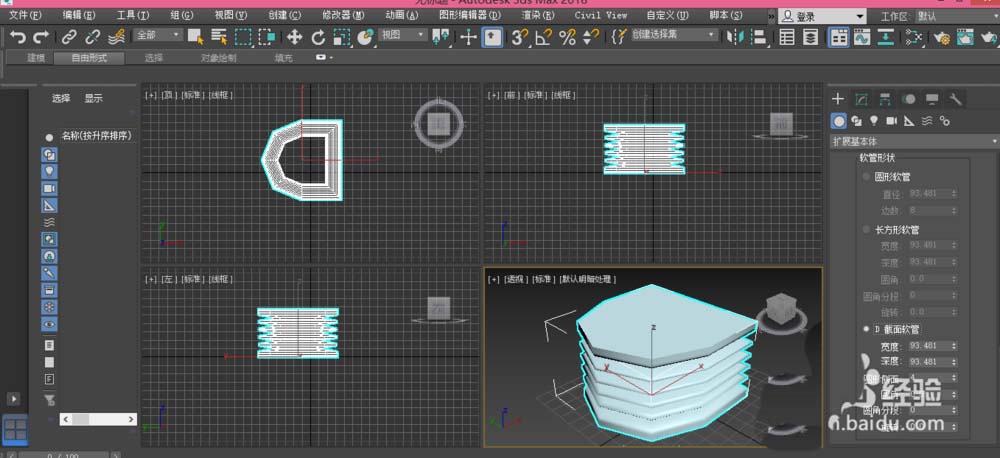Toggle the Angle Snap tool
The image size is (1000, 458).
coord(543,36)
